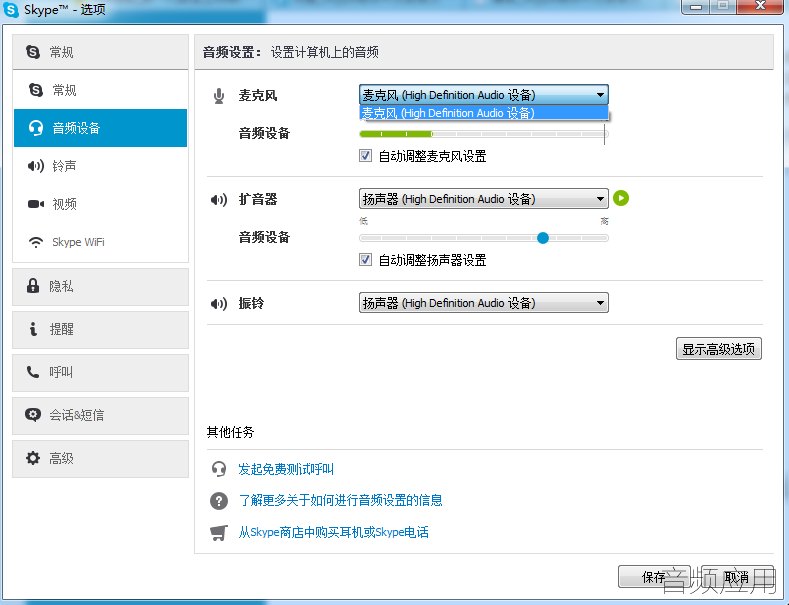Expand the 会话&短信 section
This screenshot has width=789, height=605.
[x=100, y=416]
